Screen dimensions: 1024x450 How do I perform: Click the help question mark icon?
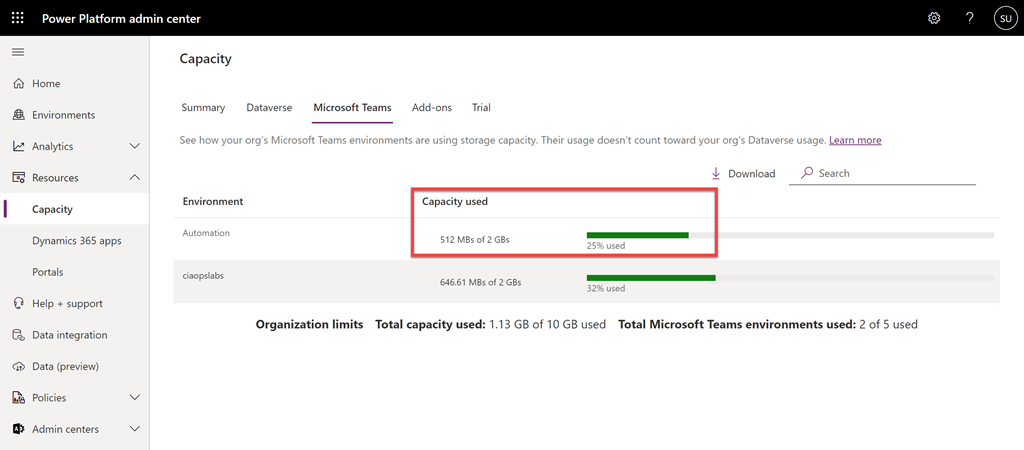(x=969, y=18)
